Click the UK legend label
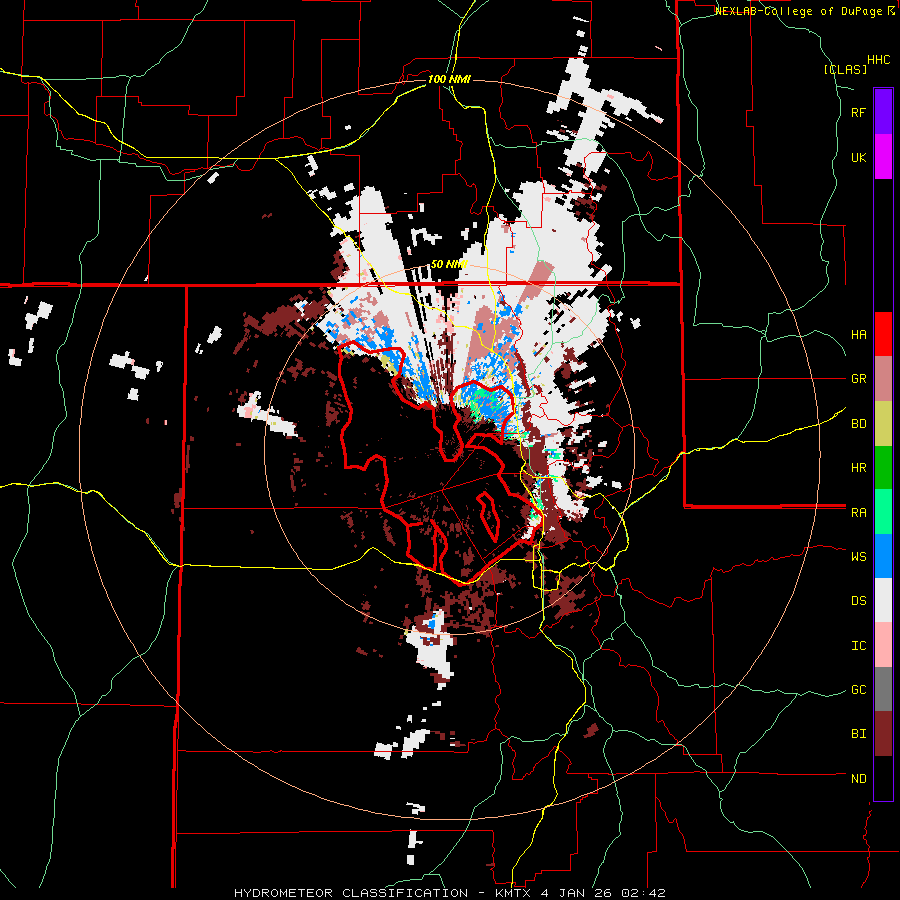Screen dimensions: 900x900 click(858, 157)
